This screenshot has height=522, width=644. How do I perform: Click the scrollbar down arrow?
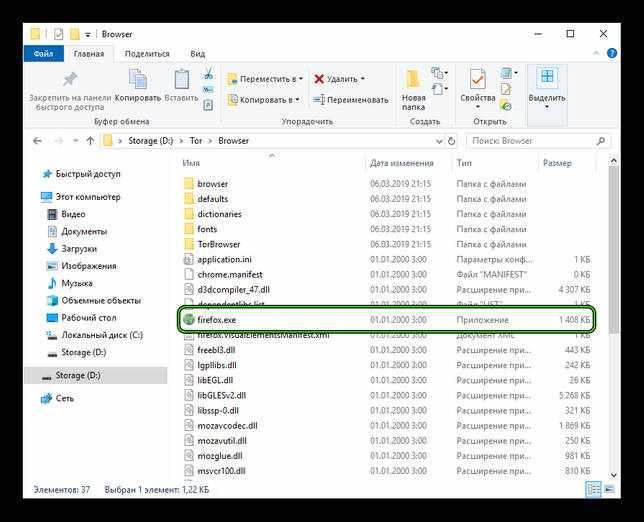click(x=613, y=475)
